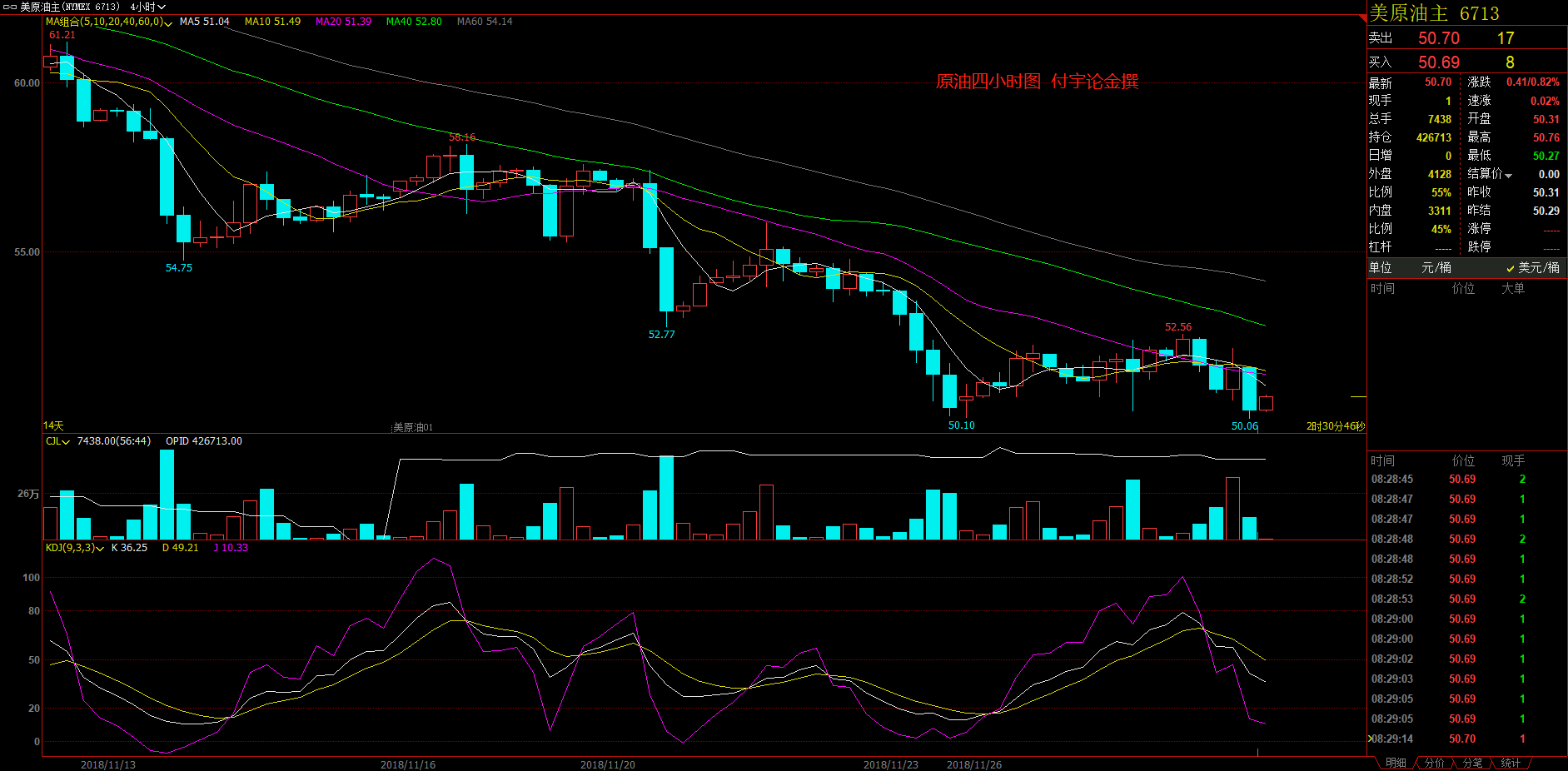Click the 52.77 low price label
Screen dimensions: 1568x771
(662, 335)
